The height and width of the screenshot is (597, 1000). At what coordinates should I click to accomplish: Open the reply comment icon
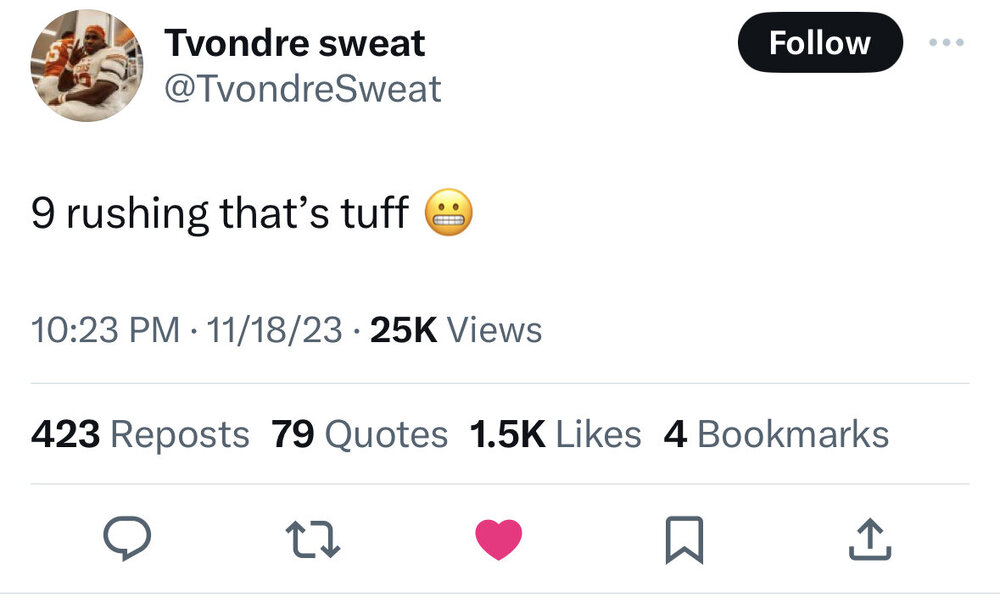point(128,540)
